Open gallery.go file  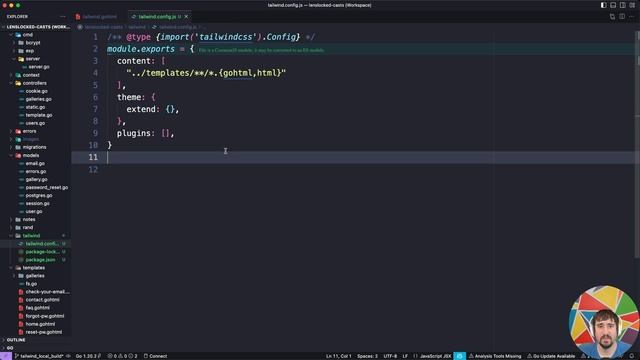[x=36, y=180]
